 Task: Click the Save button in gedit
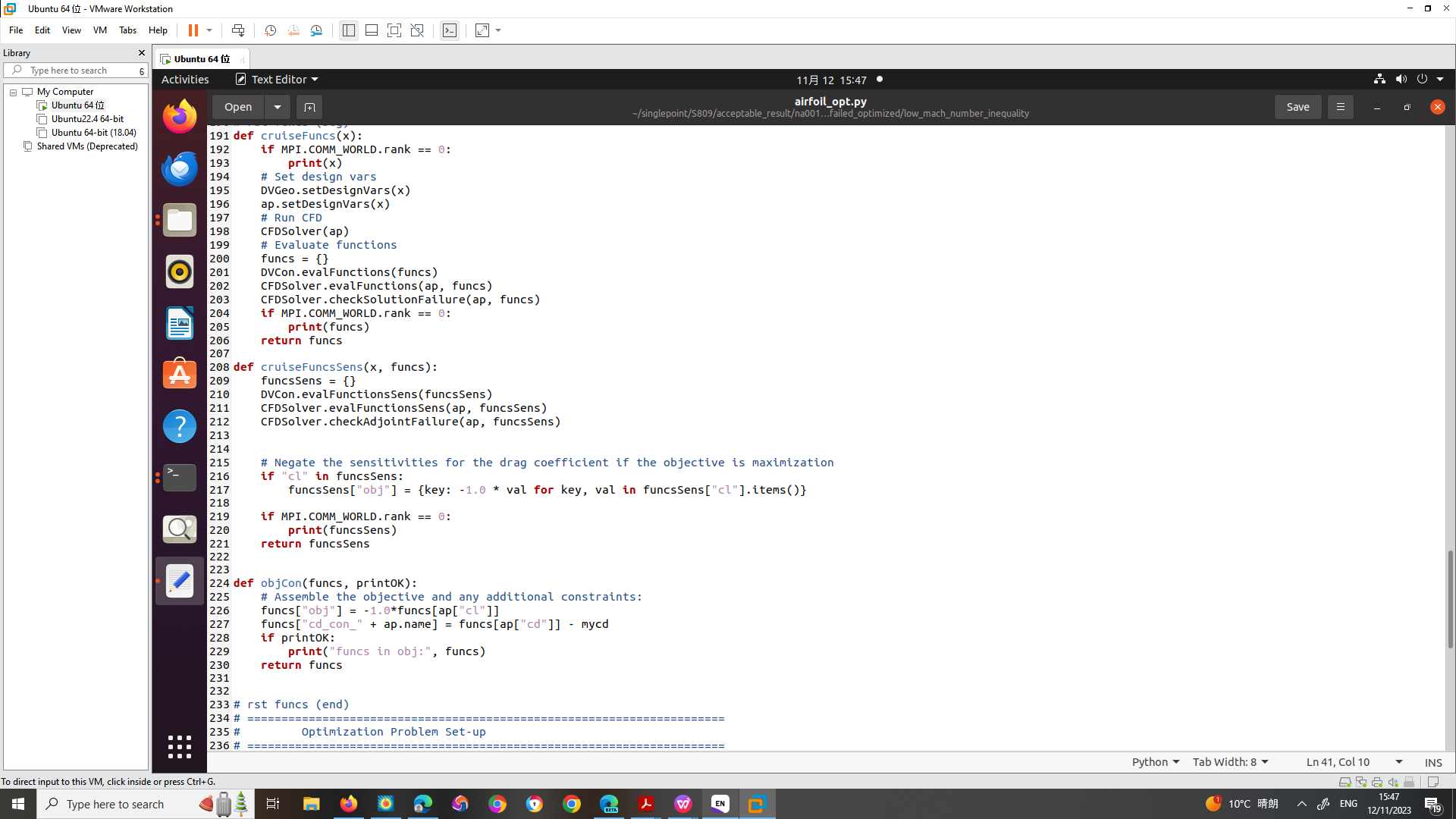pos(1298,106)
